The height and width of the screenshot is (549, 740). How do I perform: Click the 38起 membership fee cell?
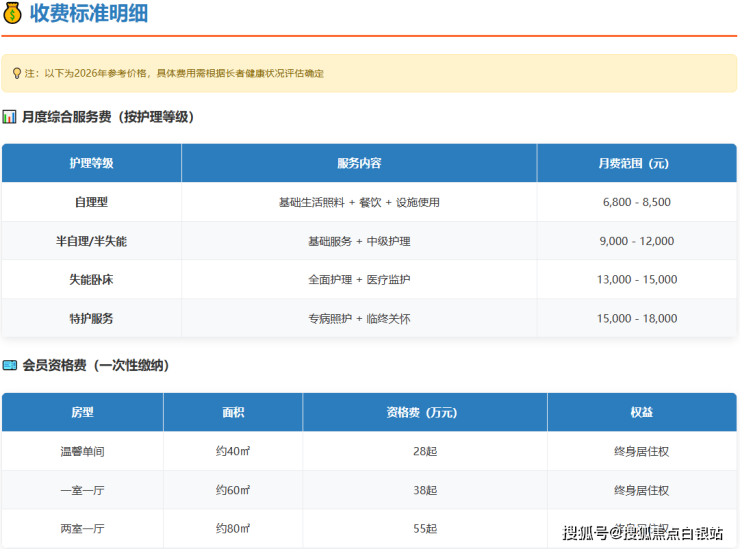pos(424,490)
